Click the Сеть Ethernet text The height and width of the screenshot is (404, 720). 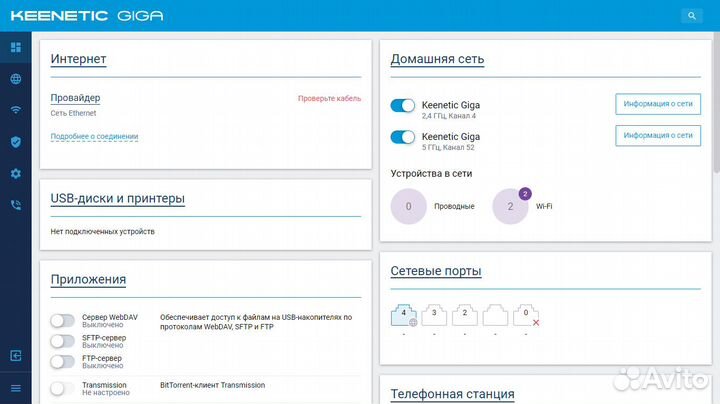[73, 113]
